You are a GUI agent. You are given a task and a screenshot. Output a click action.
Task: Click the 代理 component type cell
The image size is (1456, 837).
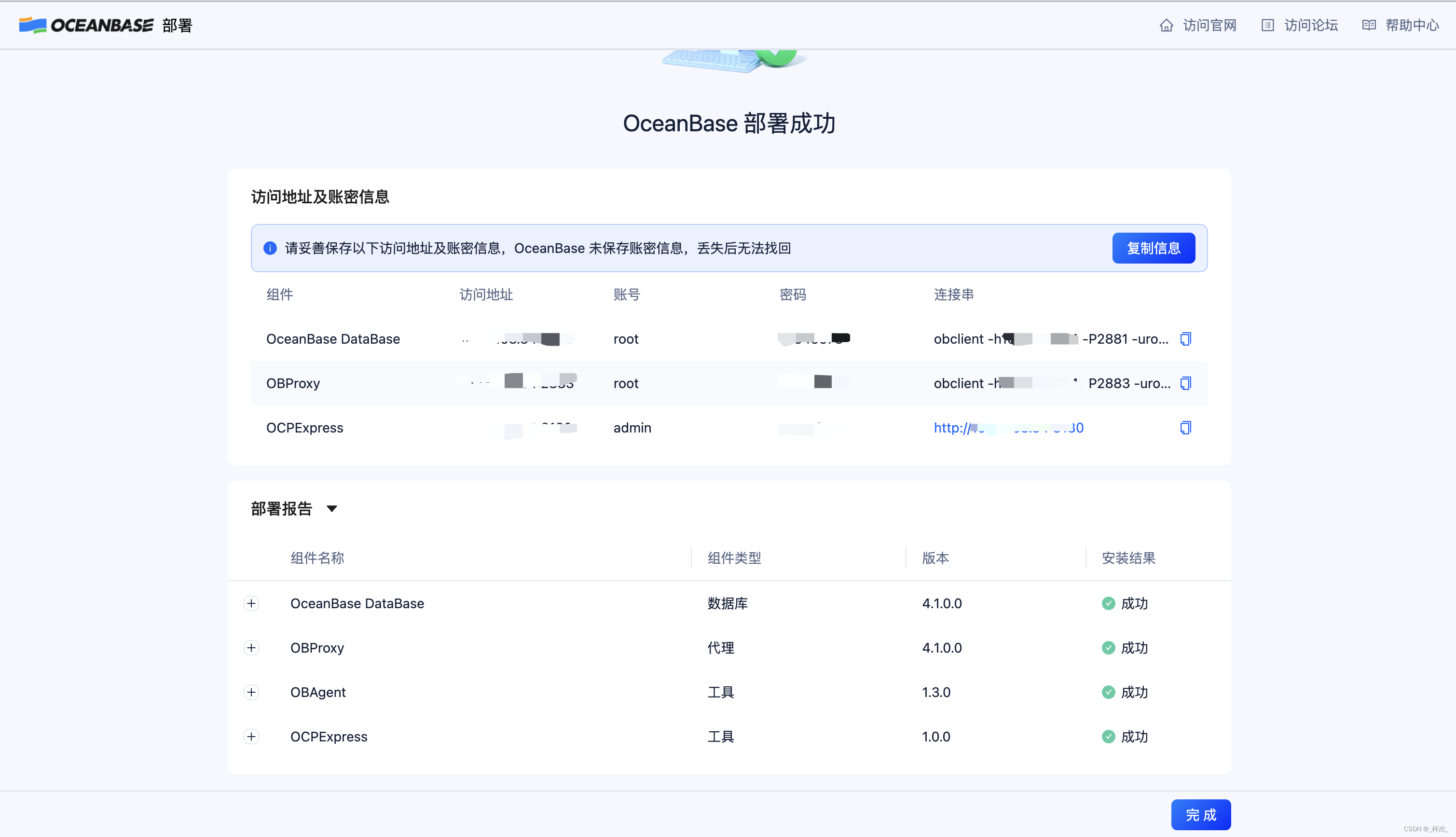point(721,648)
